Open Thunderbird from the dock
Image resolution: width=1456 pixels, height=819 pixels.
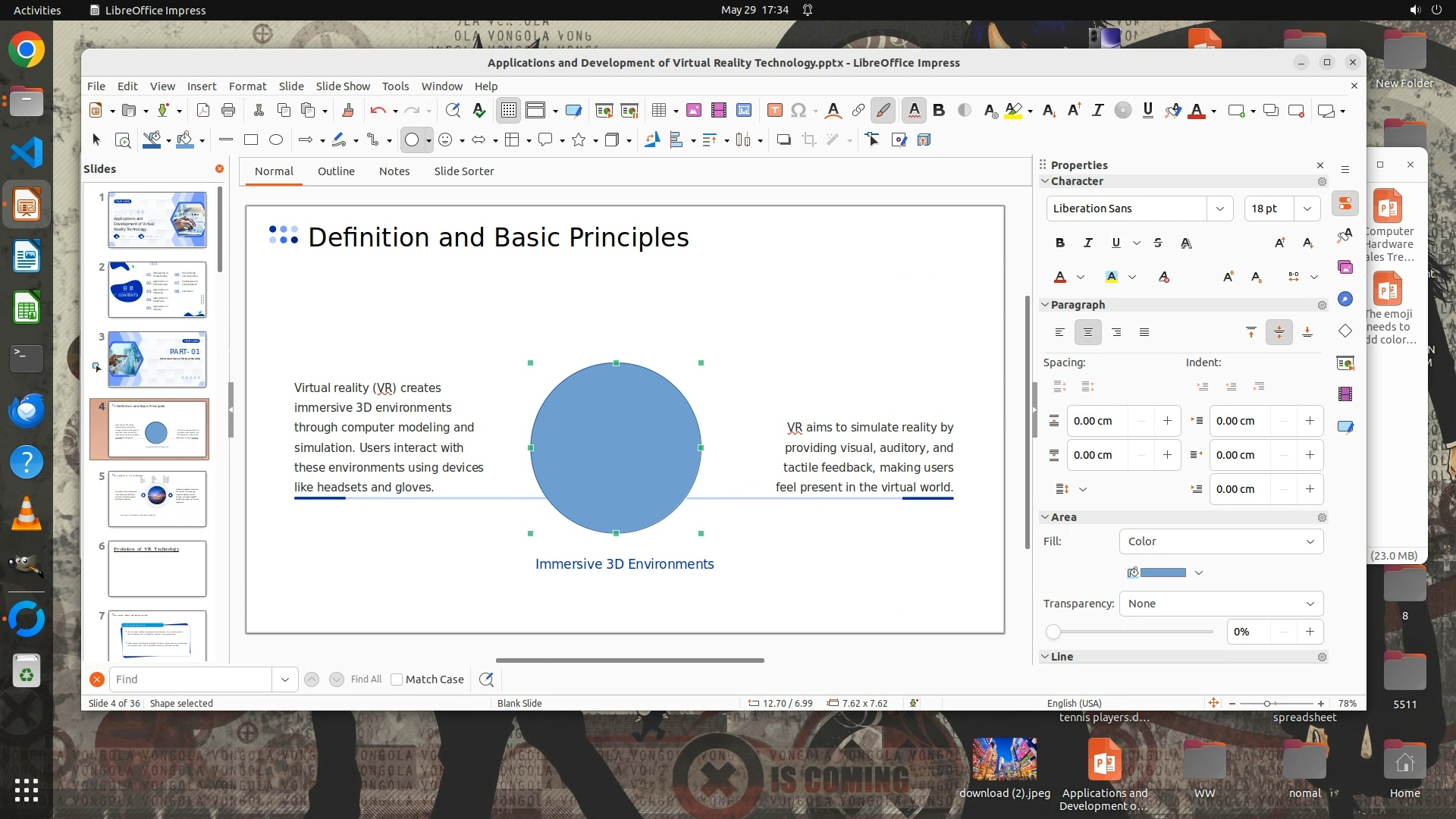click(27, 410)
